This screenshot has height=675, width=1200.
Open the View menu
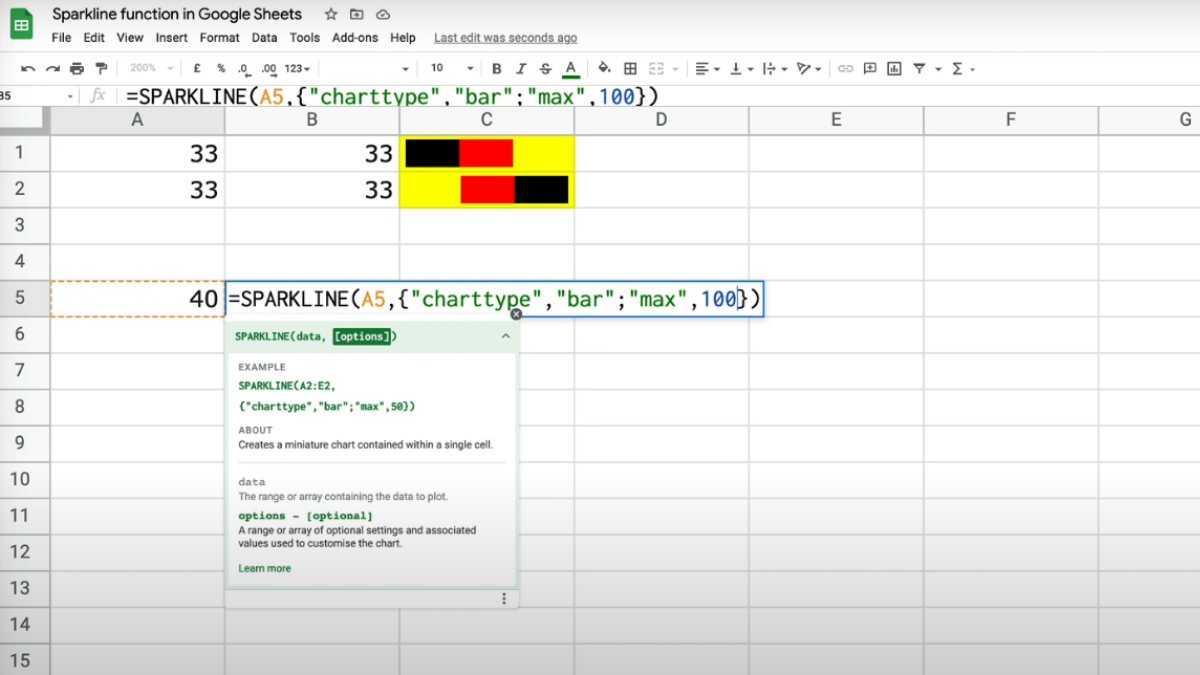130,37
